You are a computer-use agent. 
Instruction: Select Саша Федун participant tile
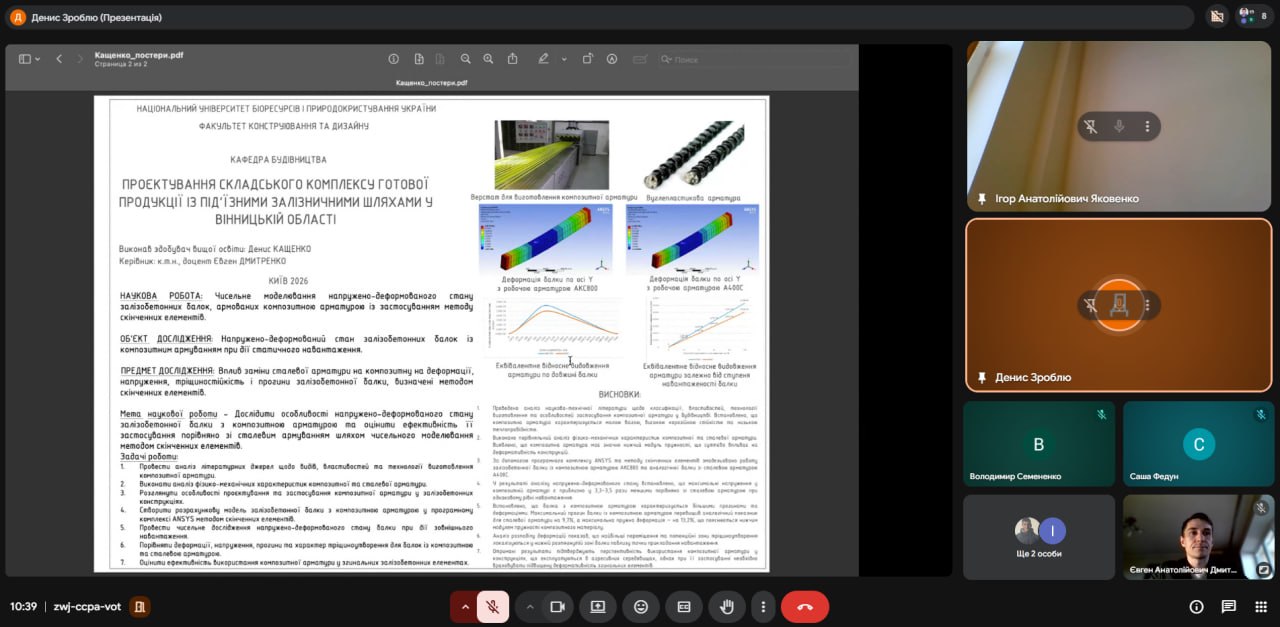1198,444
